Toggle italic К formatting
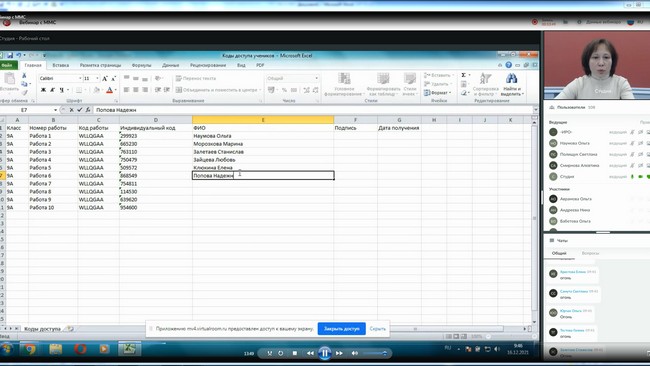650x366 pixels. coord(52,90)
